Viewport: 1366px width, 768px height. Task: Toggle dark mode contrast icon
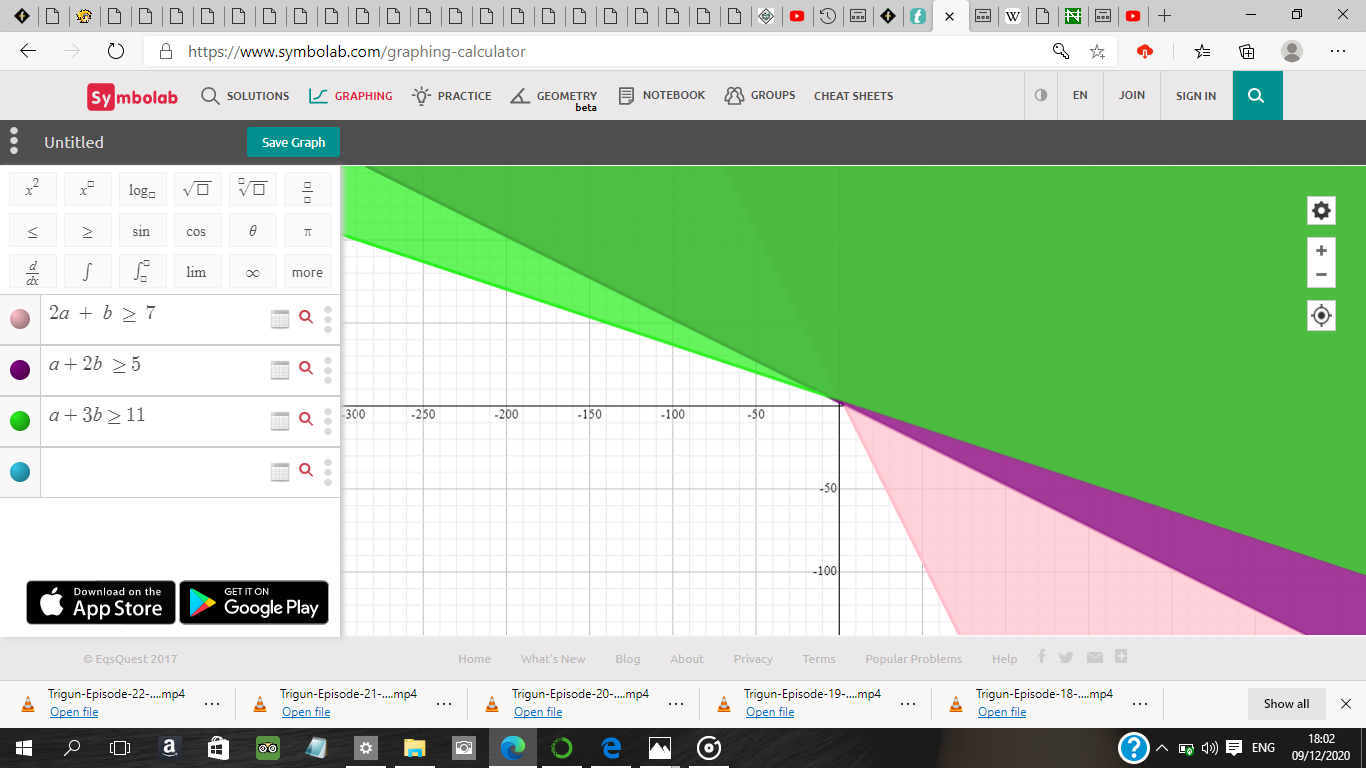click(1041, 96)
